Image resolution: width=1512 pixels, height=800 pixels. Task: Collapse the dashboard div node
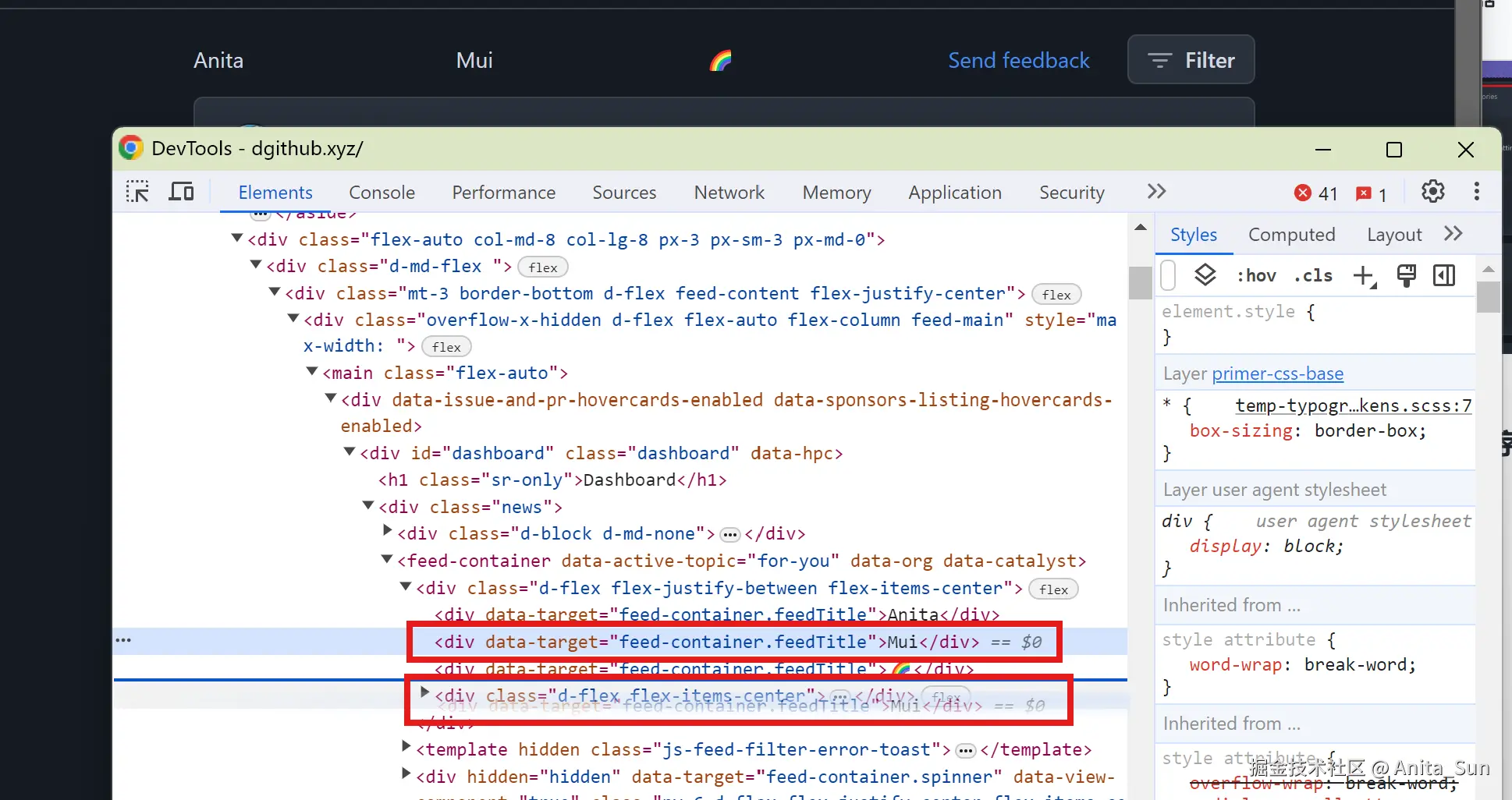[350, 452]
